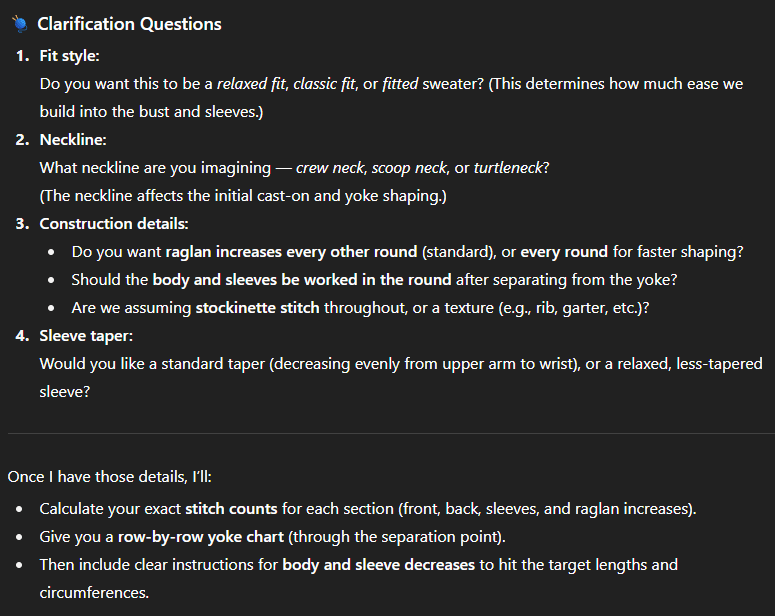Click the italic "crew neck" text
Screen dimensions: 775x616
point(331,168)
